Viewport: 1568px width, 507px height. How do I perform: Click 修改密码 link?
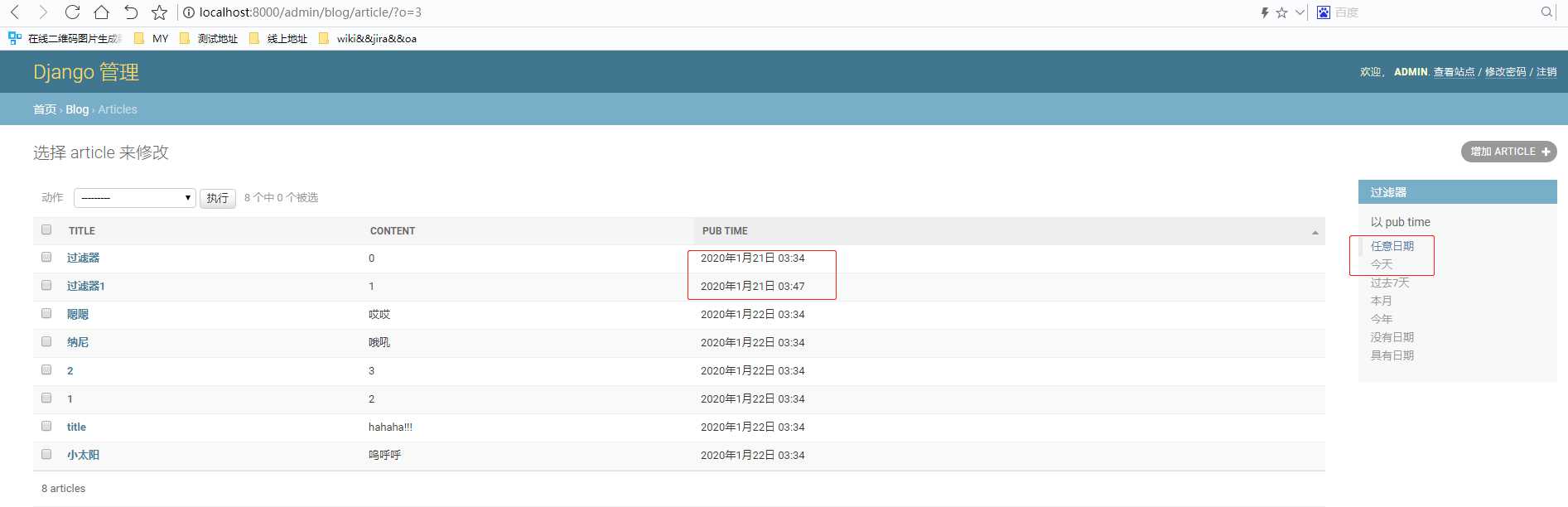[1505, 72]
